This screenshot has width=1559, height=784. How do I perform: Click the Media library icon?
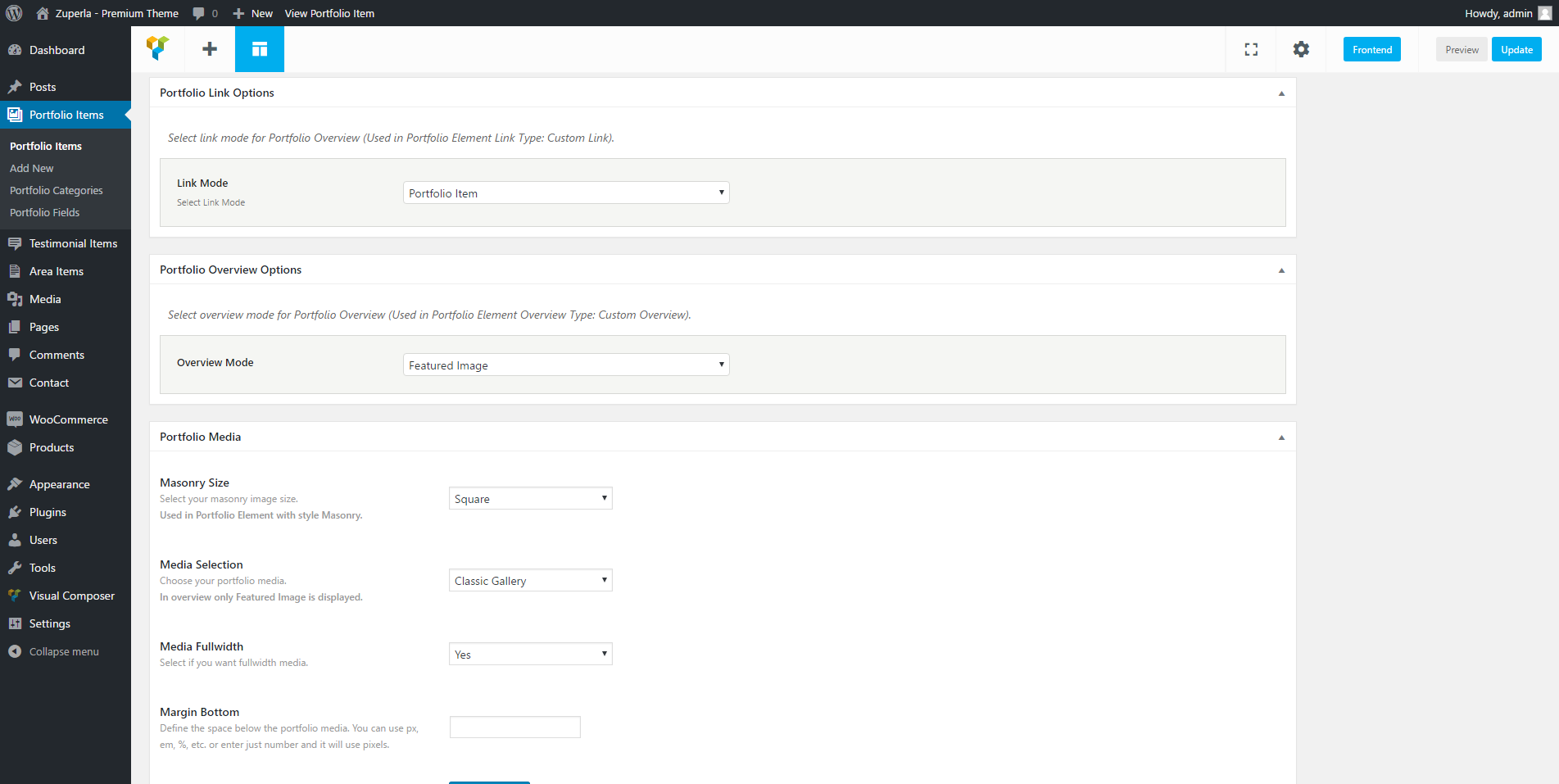tap(15, 299)
